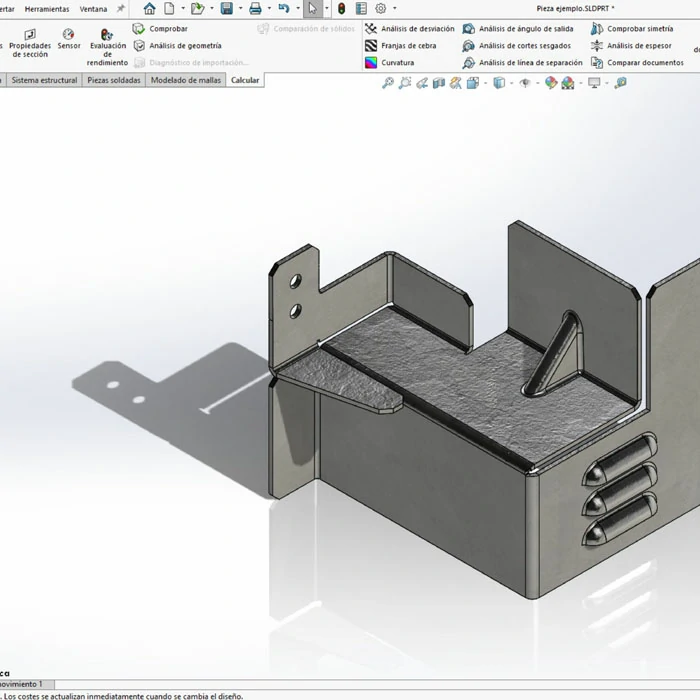
Task: Open view settings monitor icon
Action: pyautogui.click(x=594, y=83)
